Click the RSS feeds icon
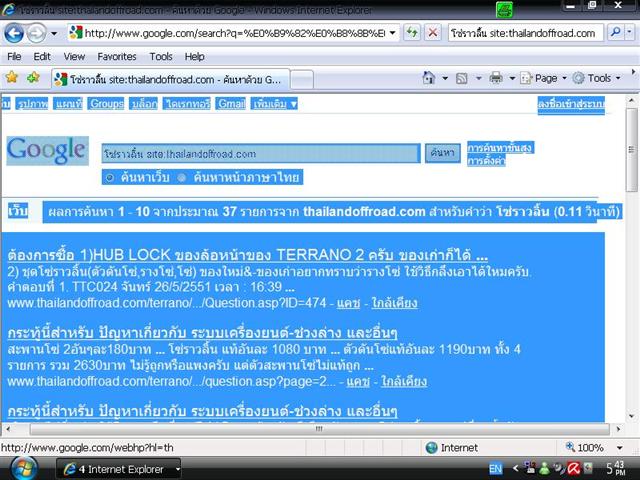The width and height of the screenshot is (640, 480). (x=462, y=78)
